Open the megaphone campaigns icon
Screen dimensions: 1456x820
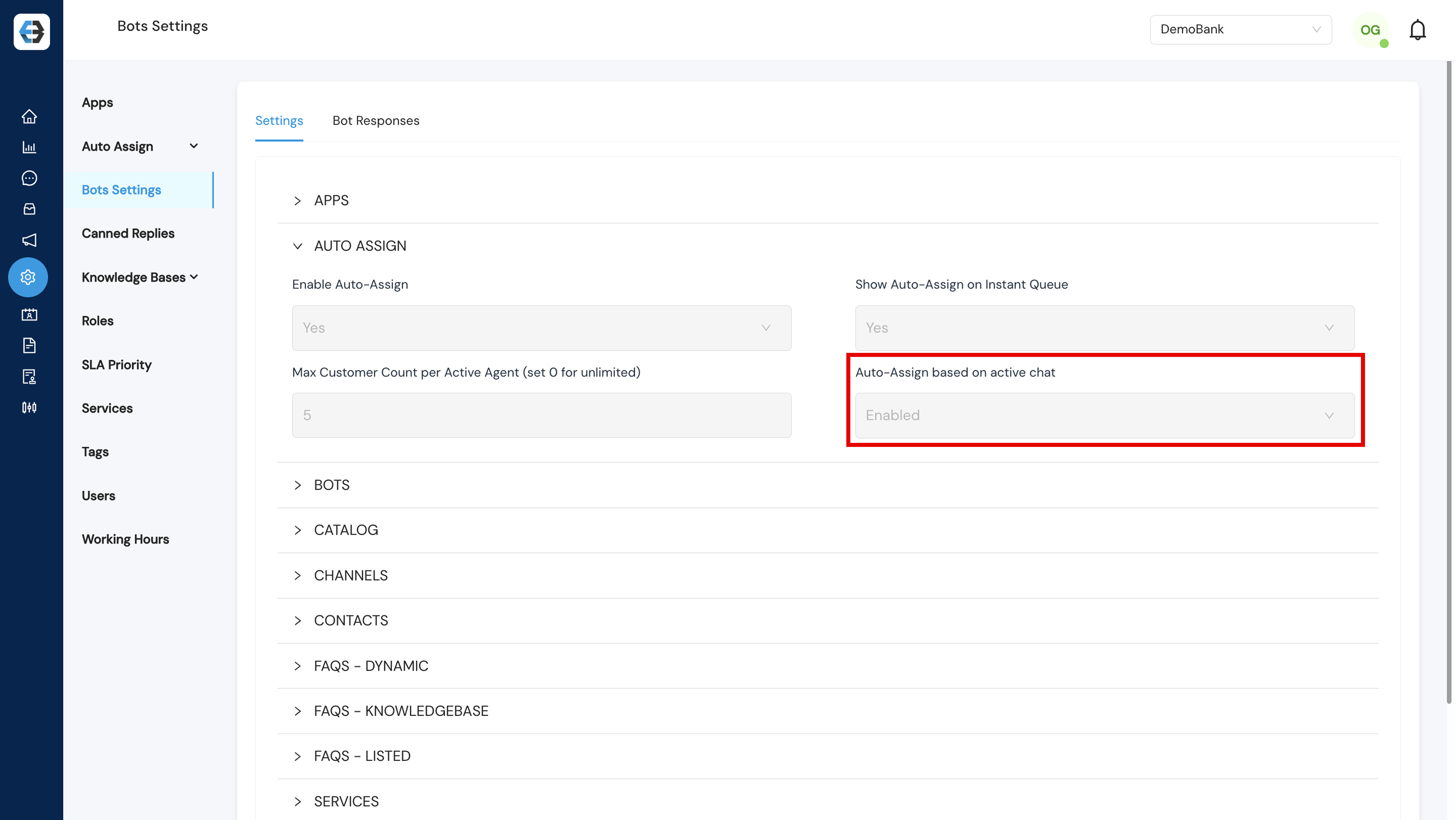click(29, 240)
